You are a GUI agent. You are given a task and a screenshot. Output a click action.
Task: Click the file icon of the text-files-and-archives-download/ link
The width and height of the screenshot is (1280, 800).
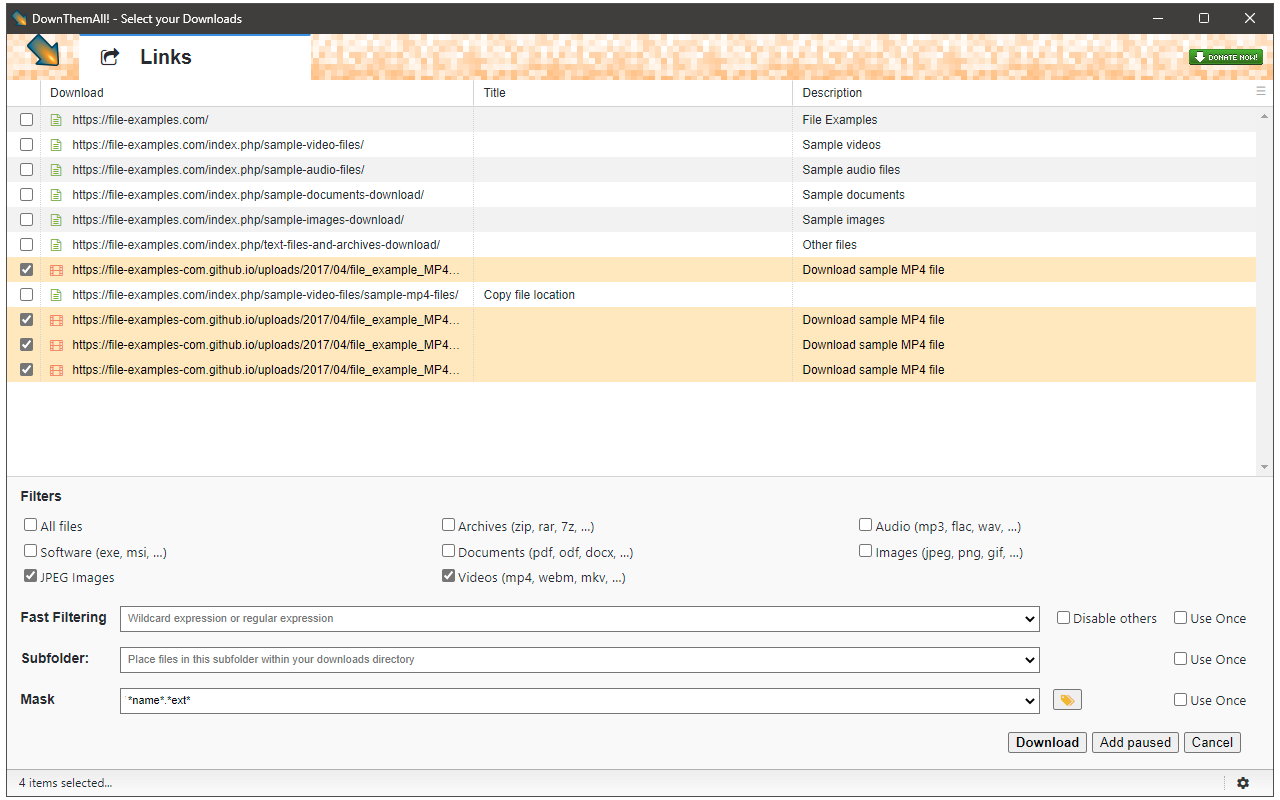pyautogui.click(x=56, y=245)
